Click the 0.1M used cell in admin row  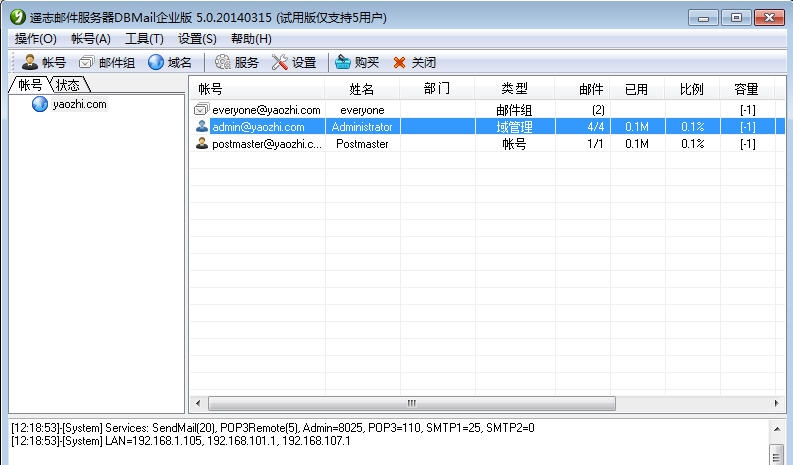[637, 126]
